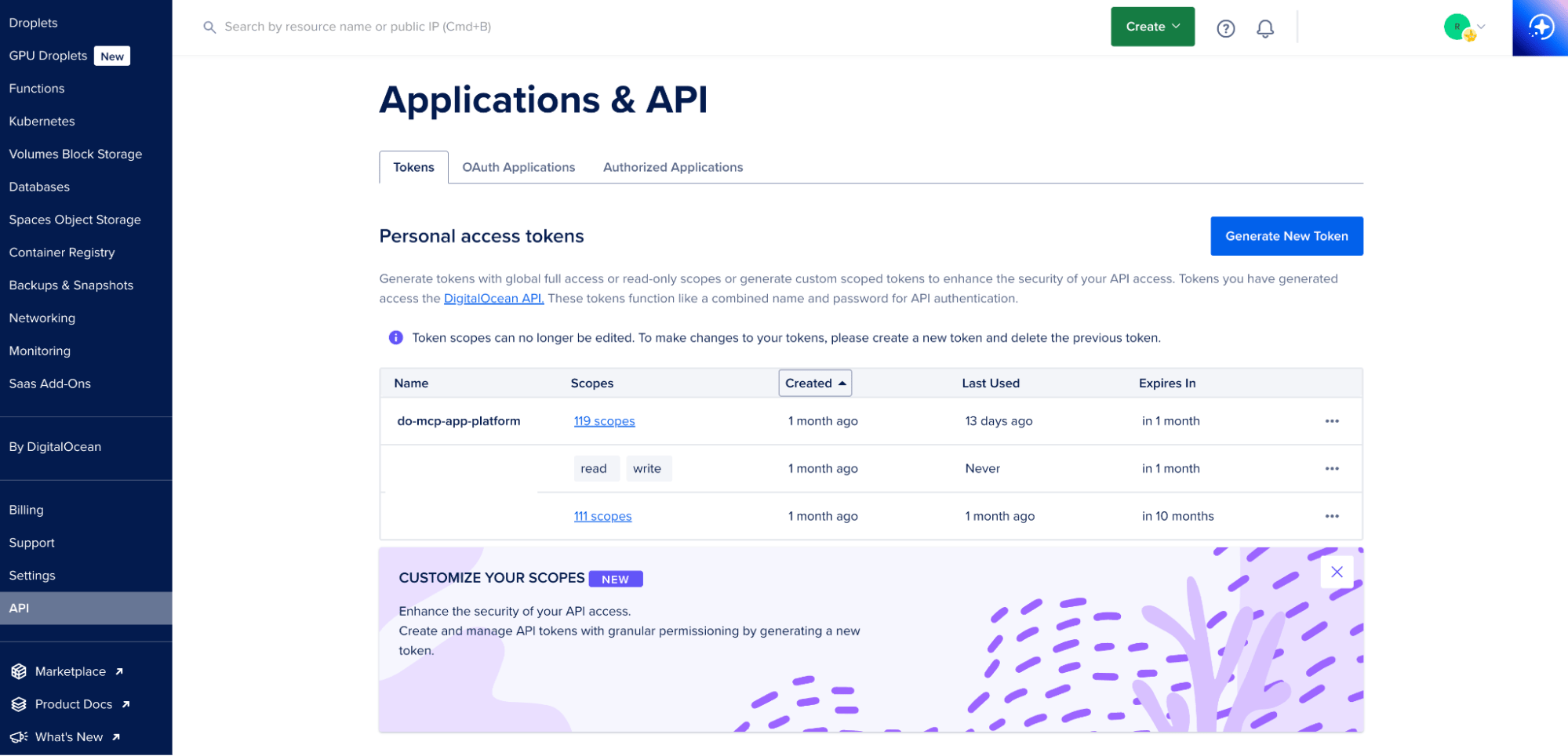The width and height of the screenshot is (1568, 756).
Task: Click the sparkle assistant icon in corner
Action: pyautogui.click(x=1541, y=27)
